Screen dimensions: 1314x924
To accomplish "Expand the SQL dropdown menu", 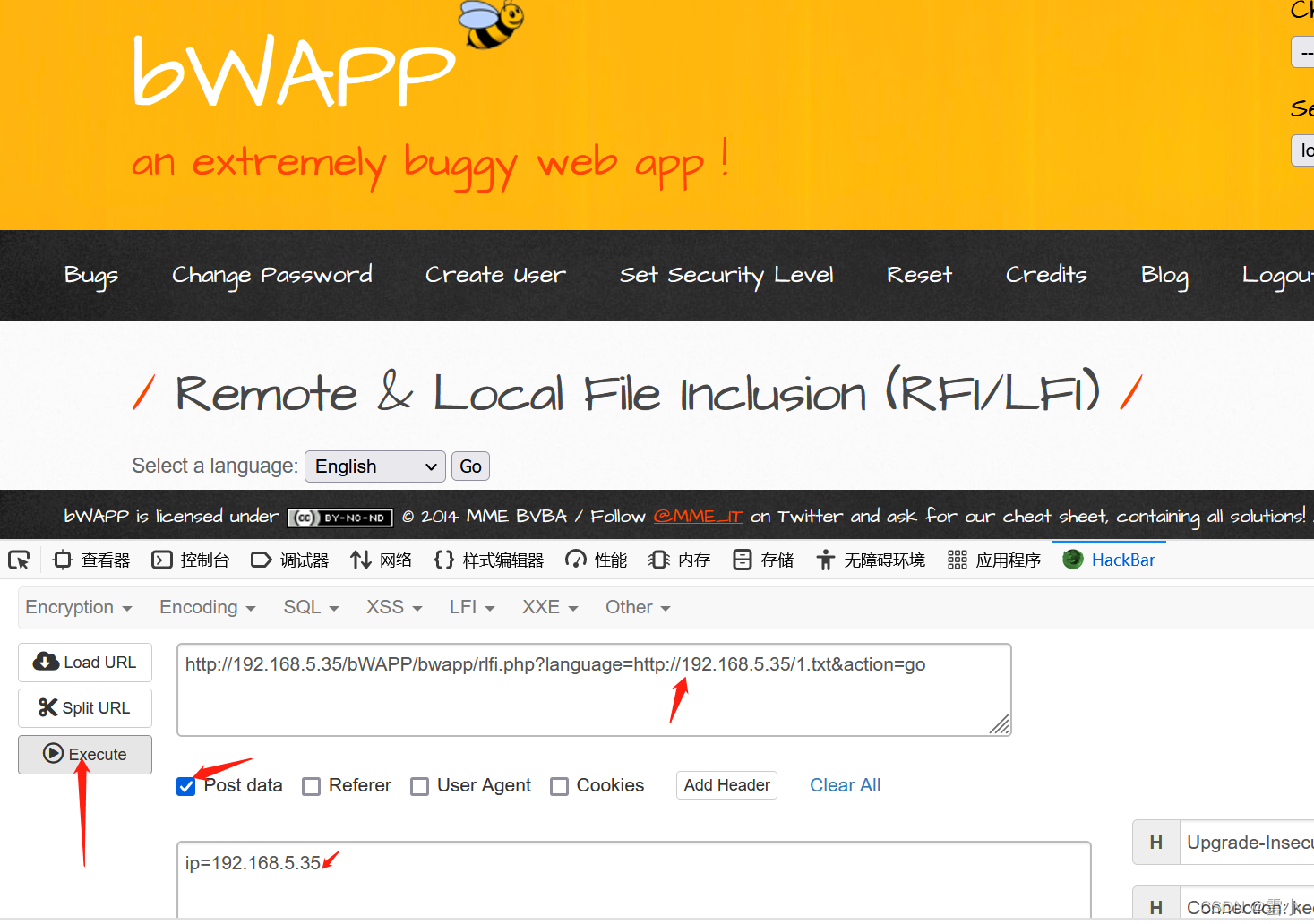I will click(312, 607).
